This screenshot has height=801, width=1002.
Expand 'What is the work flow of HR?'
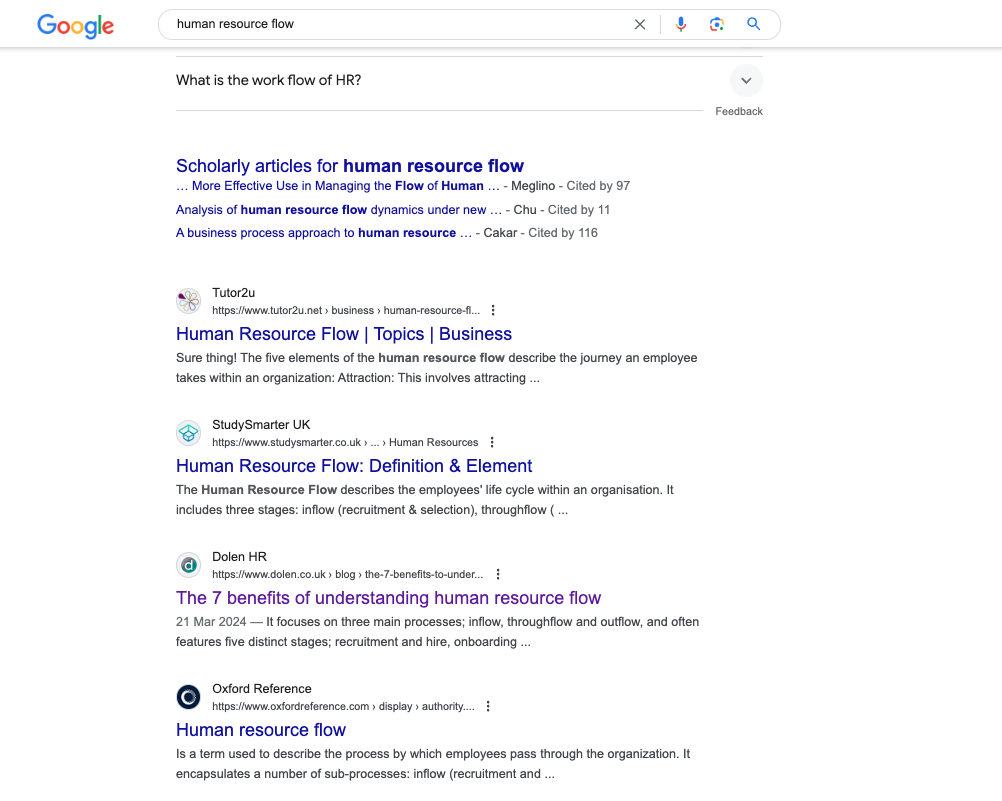click(746, 81)
